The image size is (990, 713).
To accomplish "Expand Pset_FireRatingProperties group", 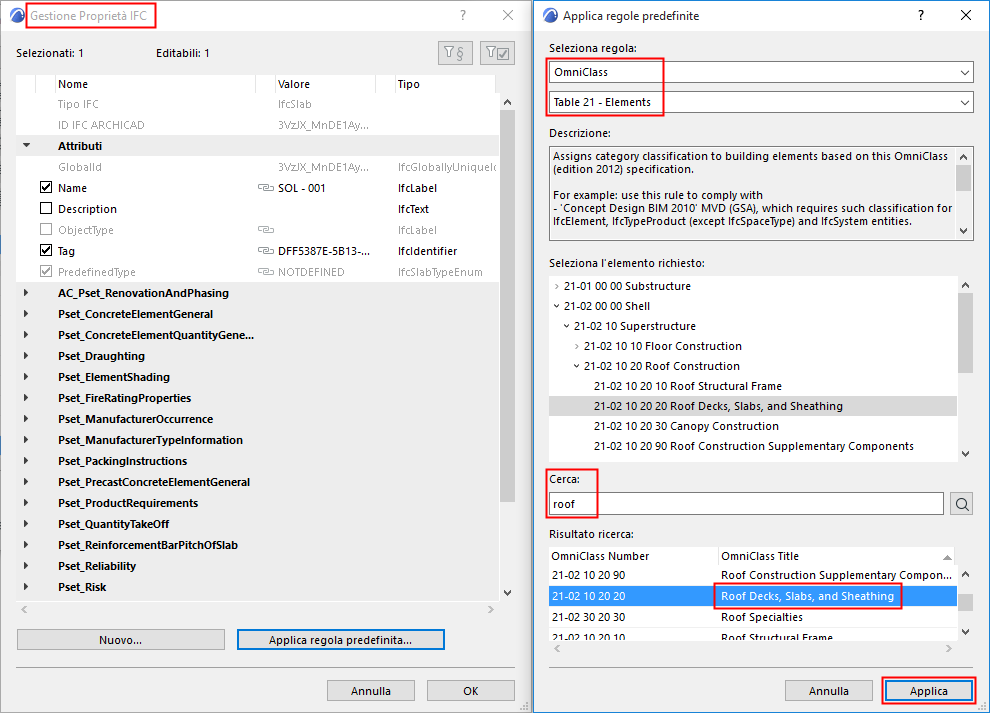I will [26, 398].
